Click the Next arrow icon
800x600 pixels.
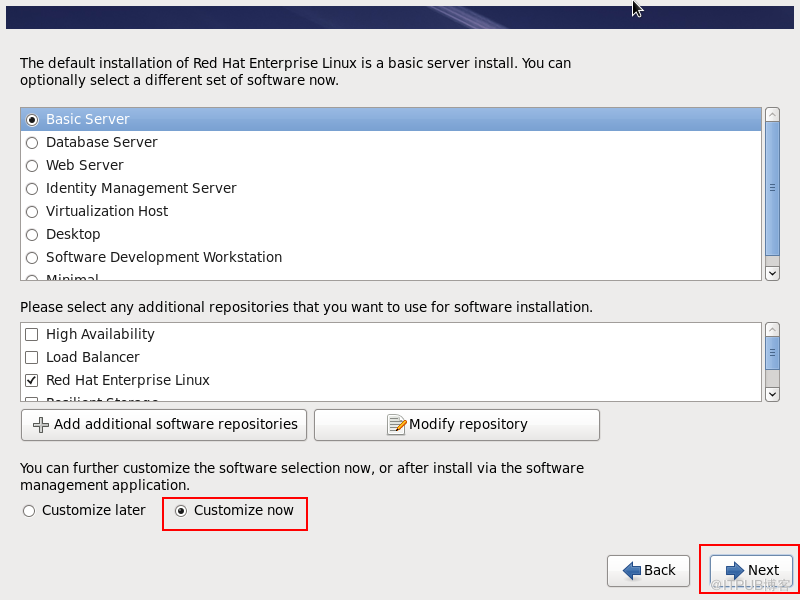click(735, 570)
